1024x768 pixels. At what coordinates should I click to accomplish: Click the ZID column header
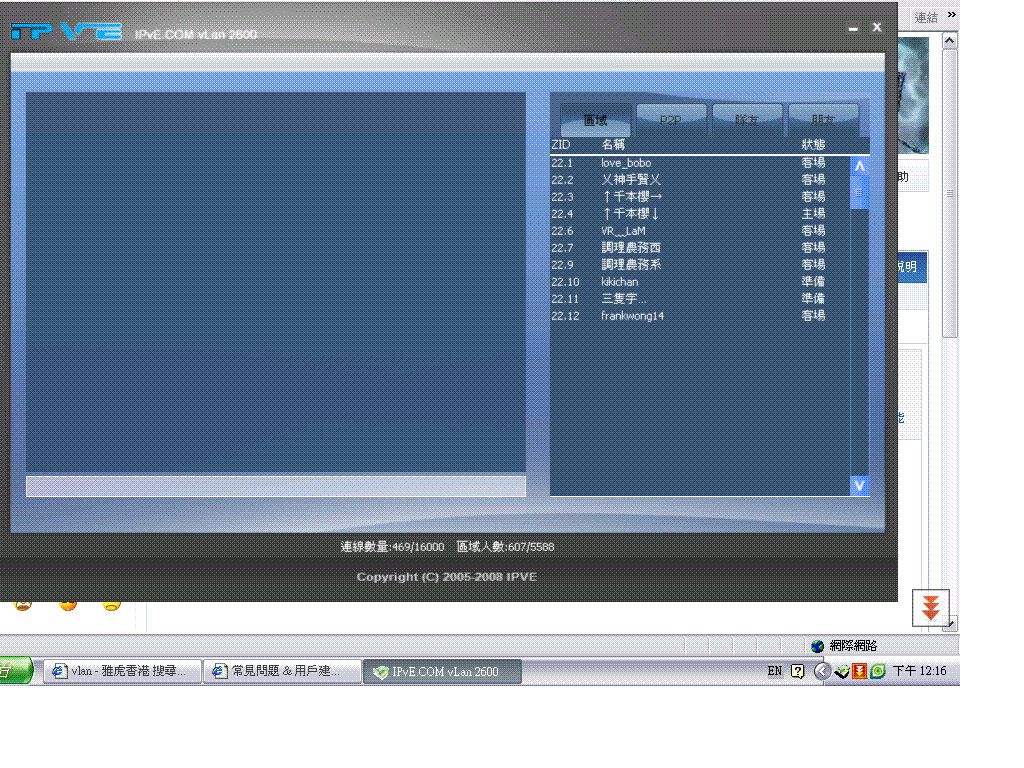click(x=561, y=144)
